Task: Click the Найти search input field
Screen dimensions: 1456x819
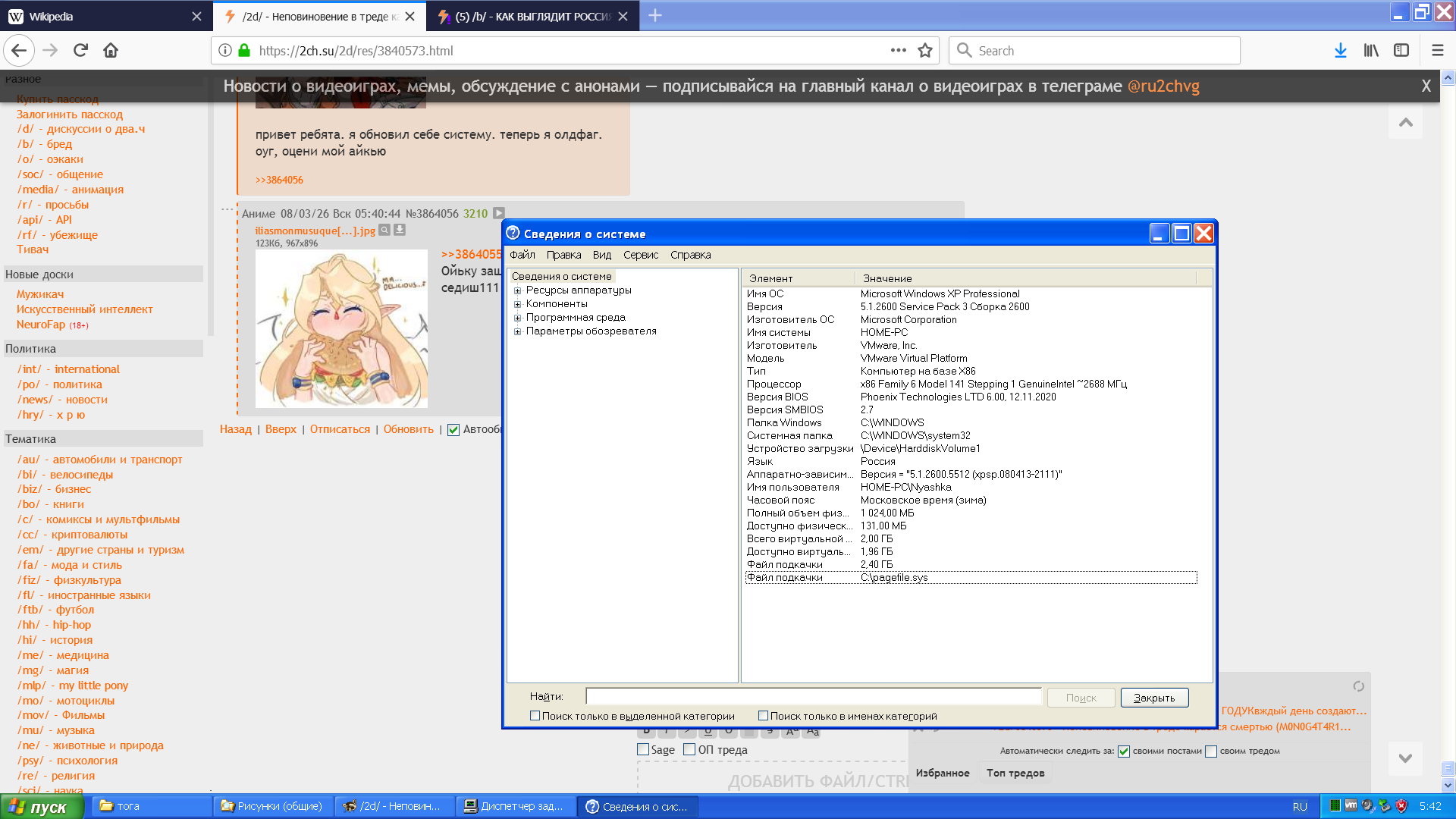Action: (813, 697)
